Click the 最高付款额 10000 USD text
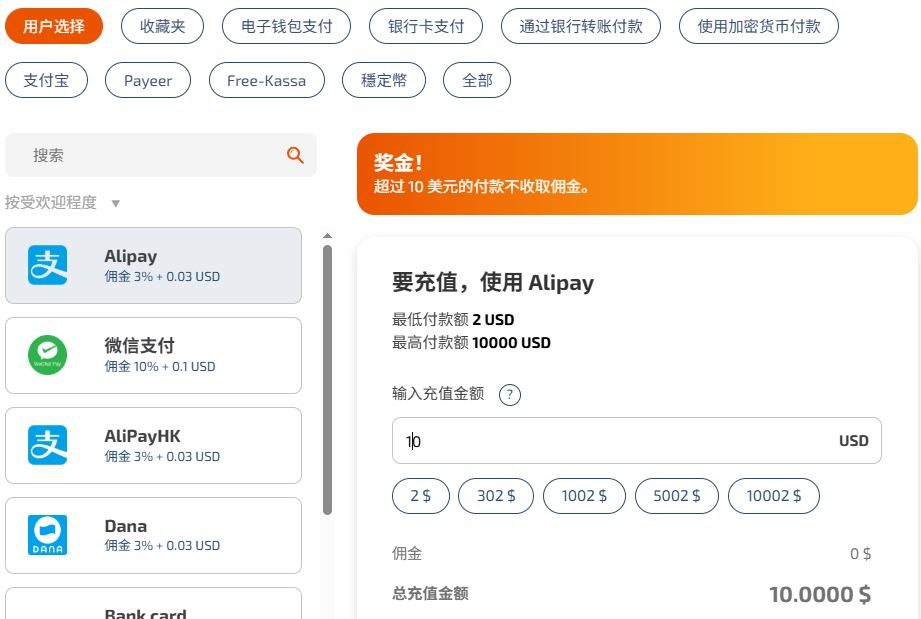This screenshot has height=619, width=921. pyautogui.click(x=471, y=342)
